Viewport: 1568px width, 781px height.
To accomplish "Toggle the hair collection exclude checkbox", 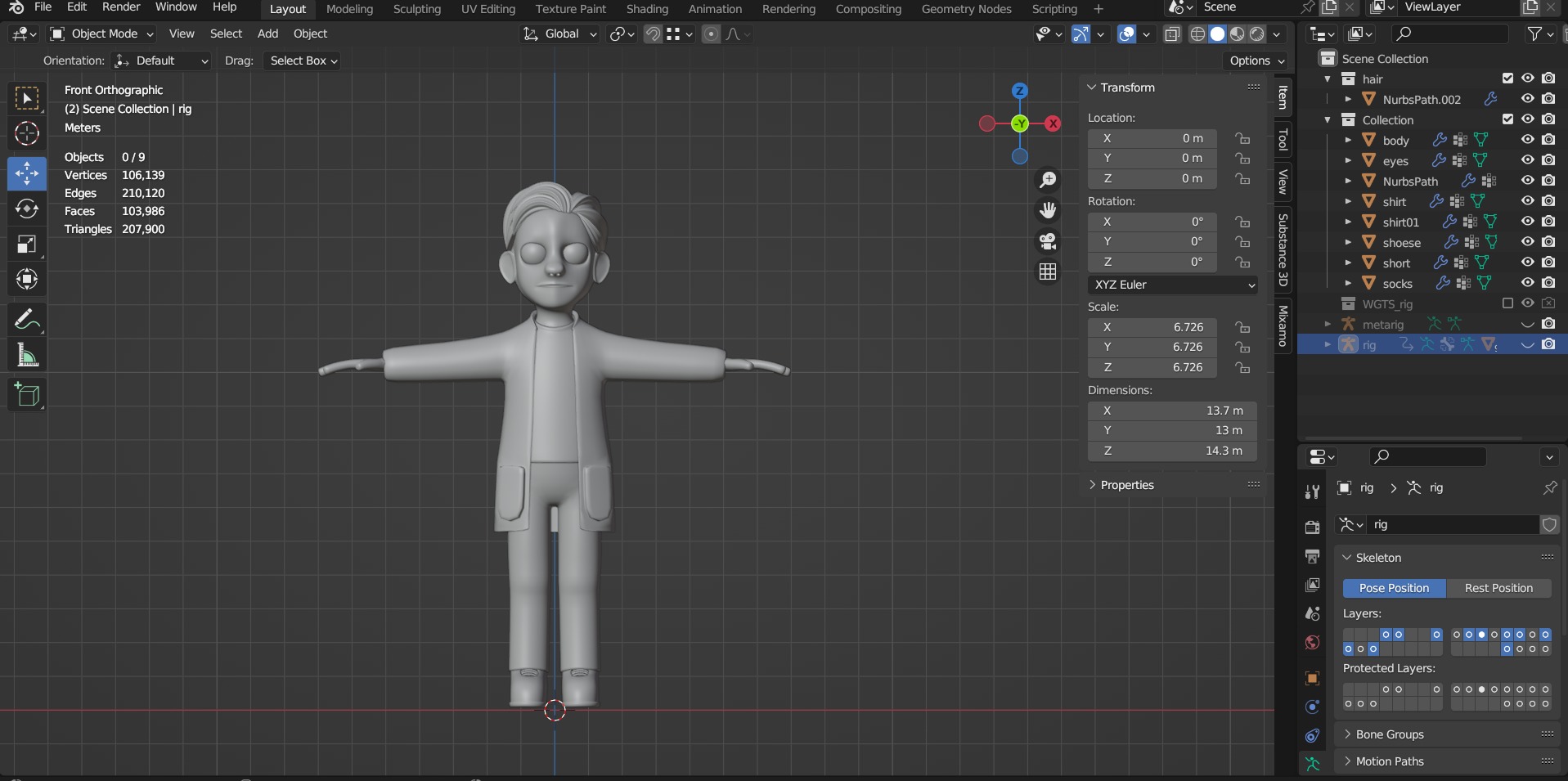I will tap(1507, 79).
